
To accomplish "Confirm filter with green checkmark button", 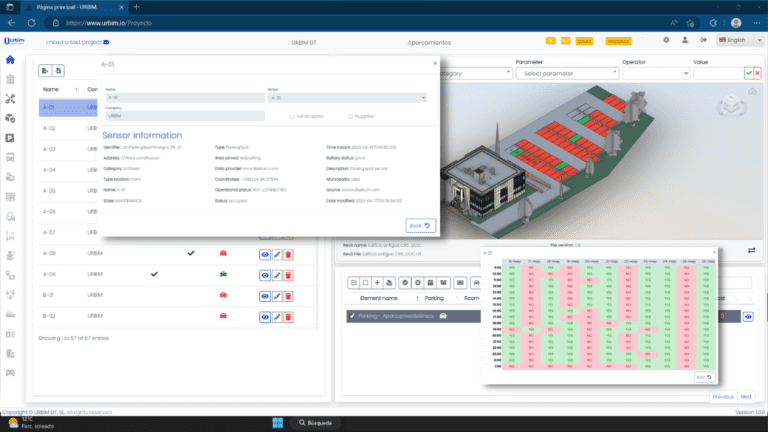I will pos(748,73).
